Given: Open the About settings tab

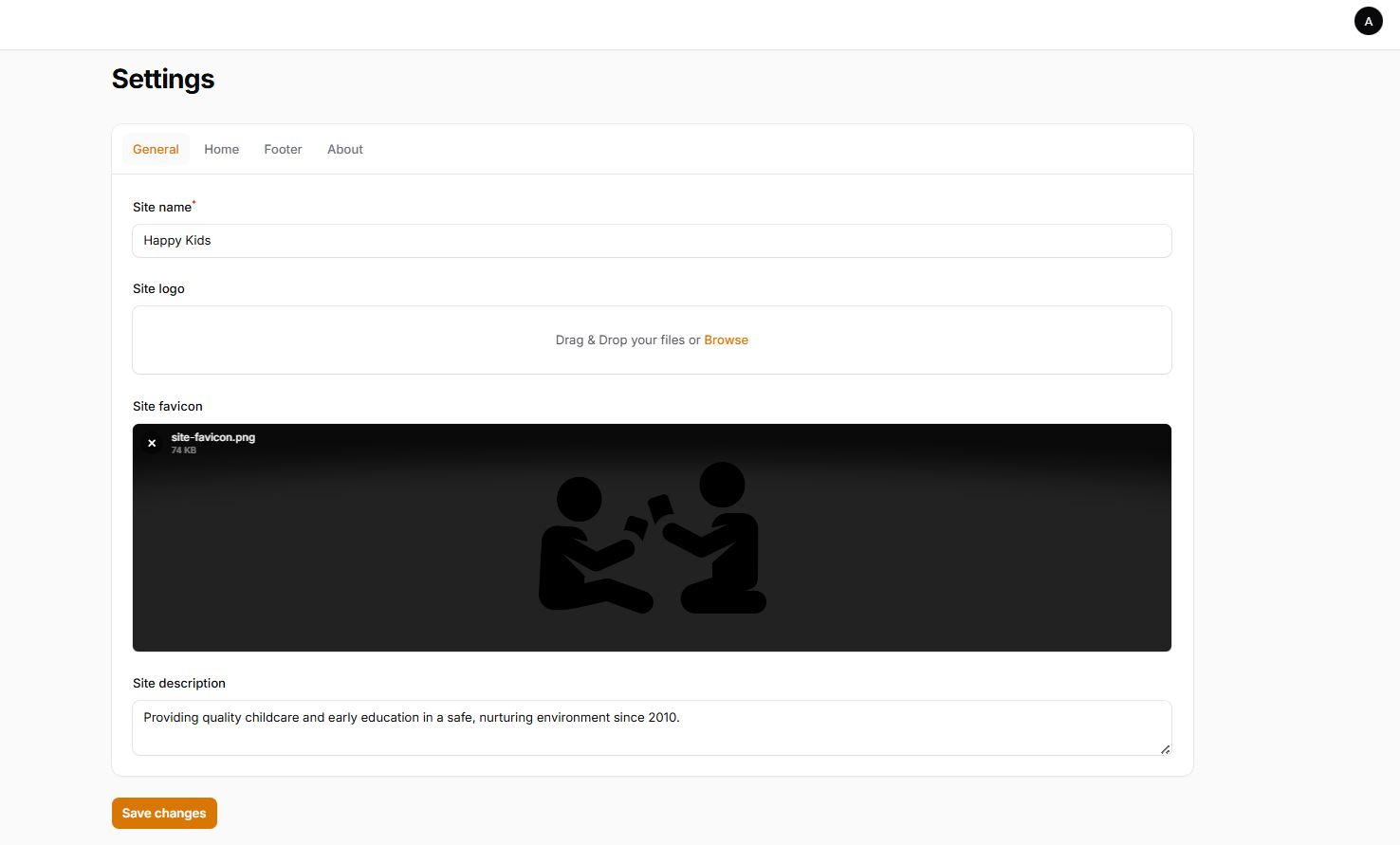Looking at the screenshot, I should point(345,149).
